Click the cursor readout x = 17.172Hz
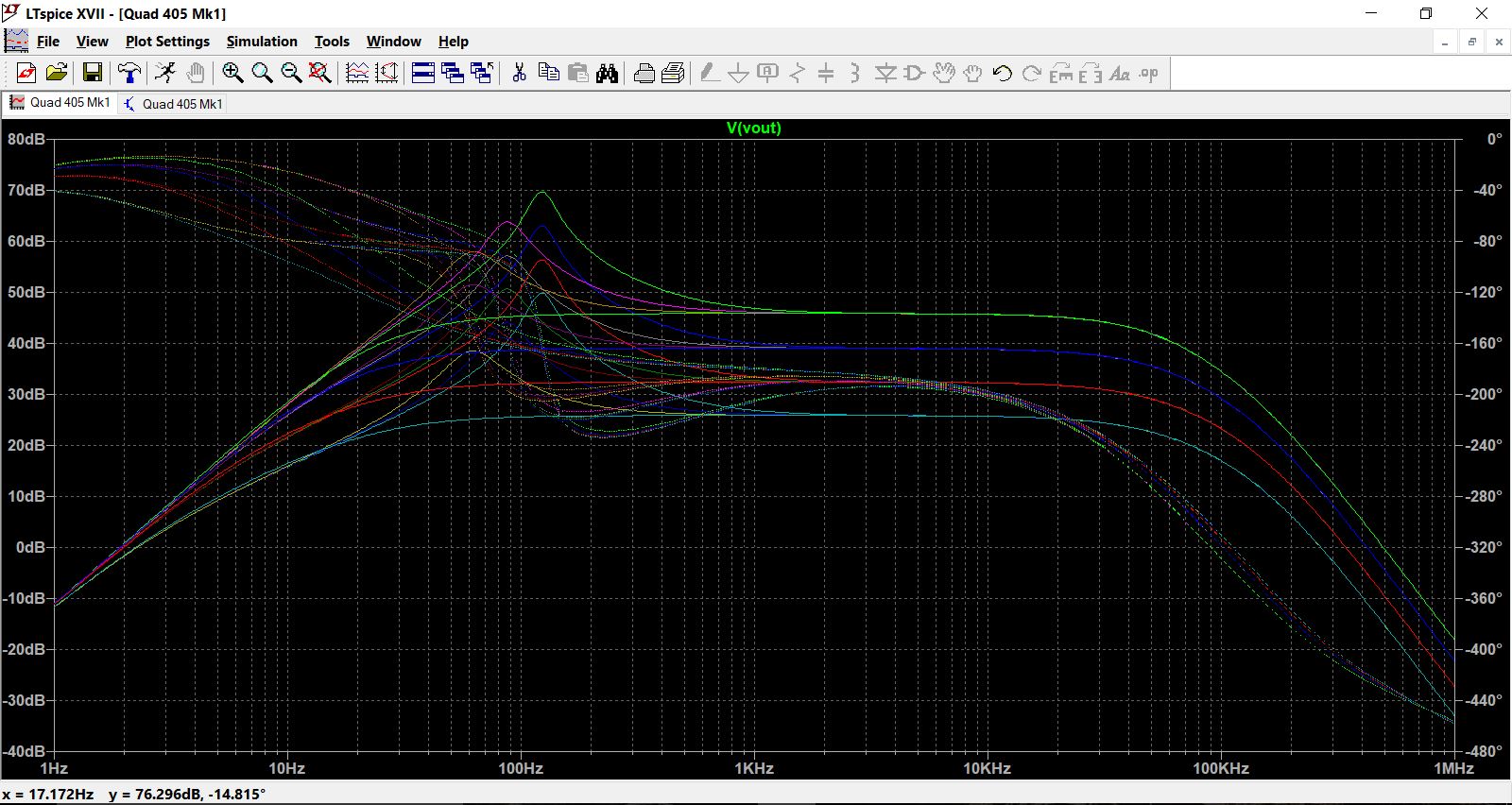 point(48,794)
